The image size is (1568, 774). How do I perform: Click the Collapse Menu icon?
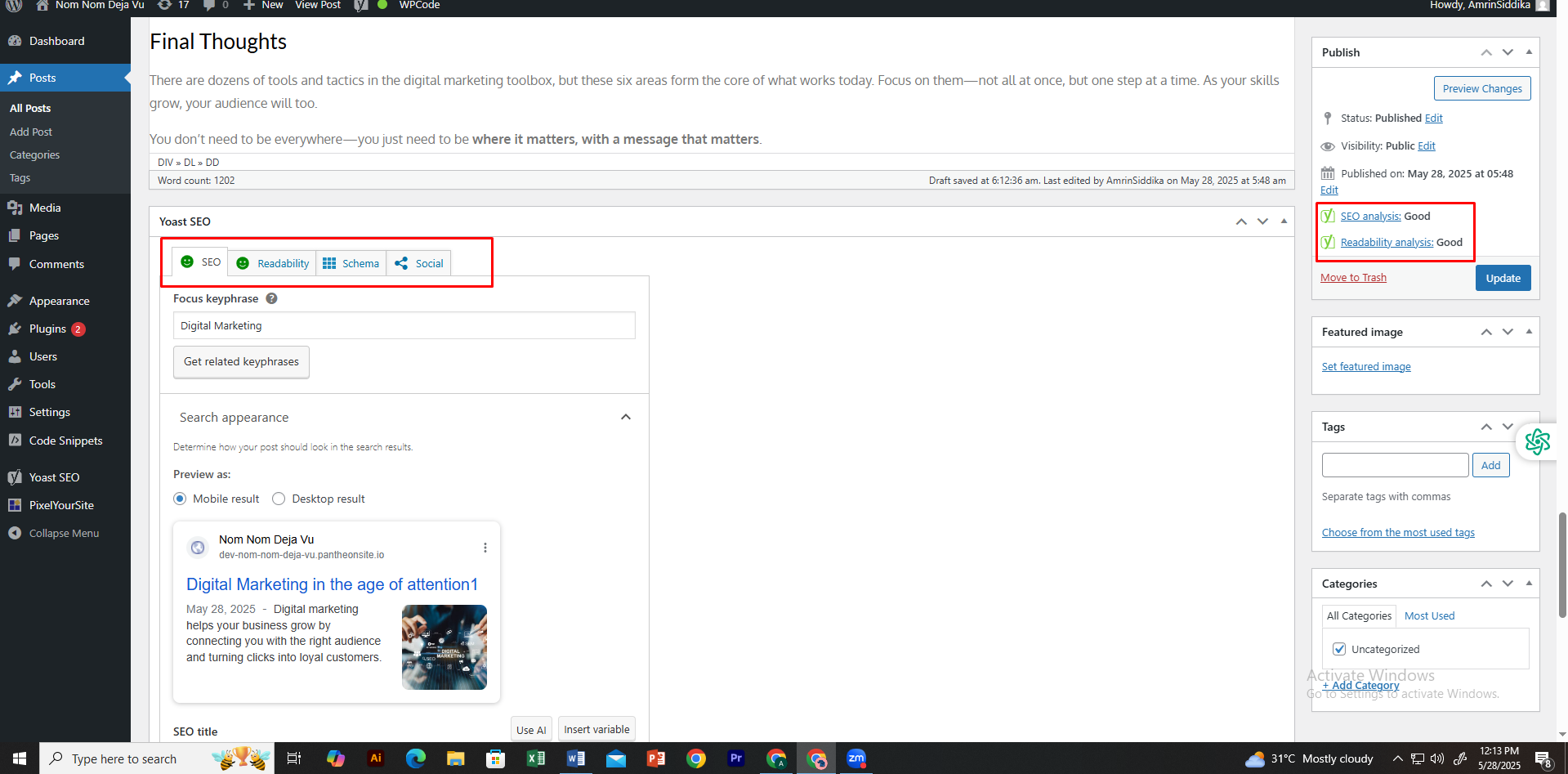pos(15,533)
